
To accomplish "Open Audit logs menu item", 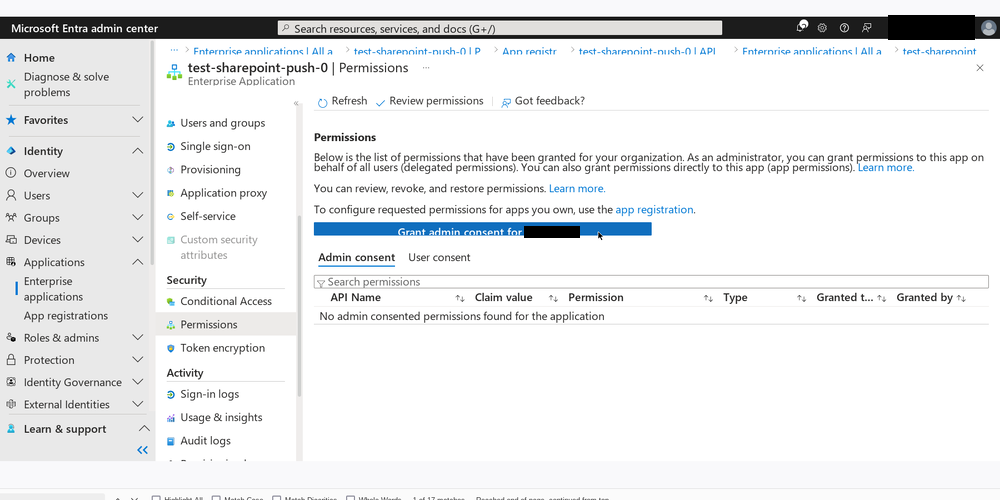I will point(205,441).
